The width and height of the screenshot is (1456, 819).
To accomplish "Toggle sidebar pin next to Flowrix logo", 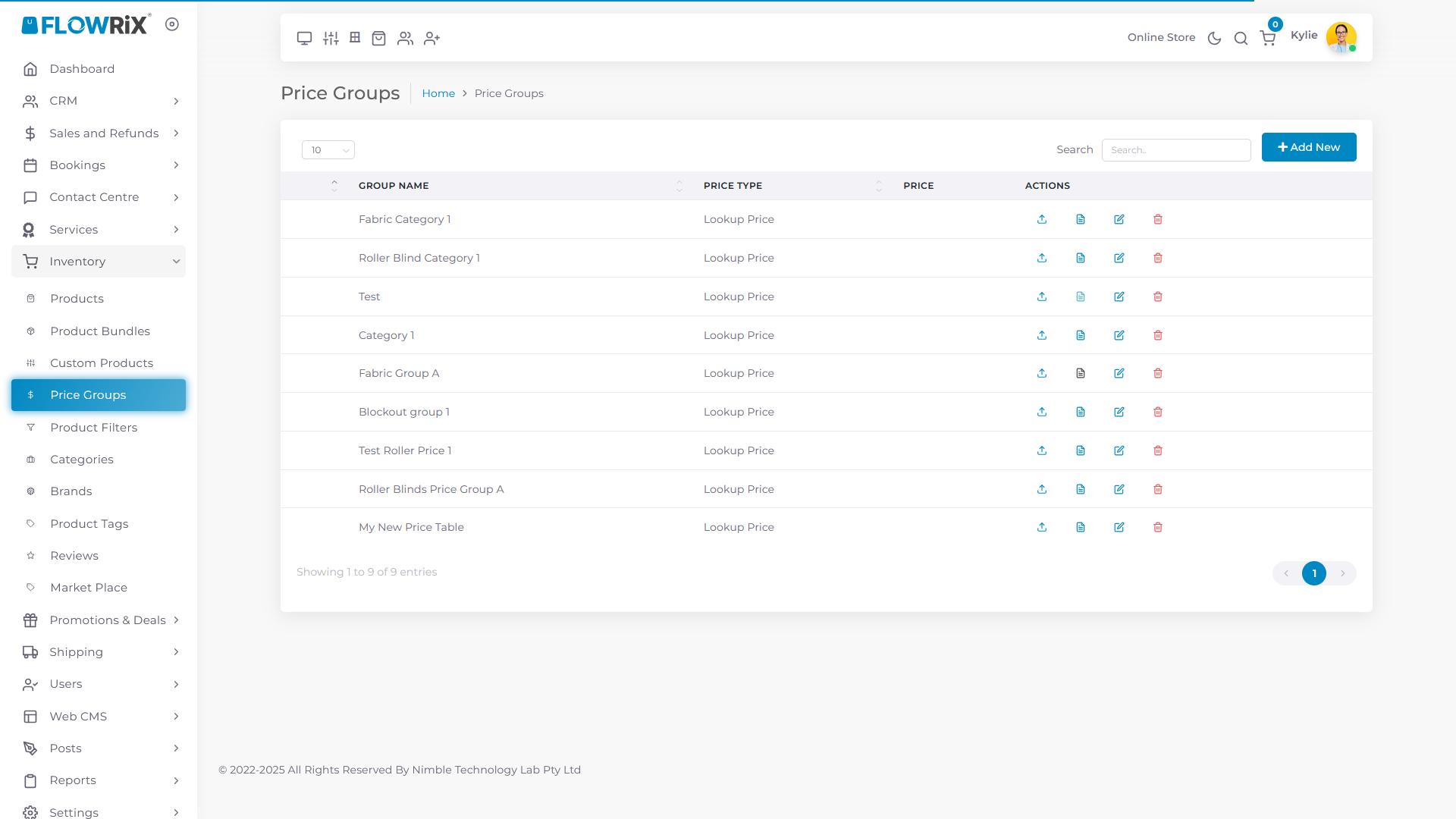I will coord(172,24).
